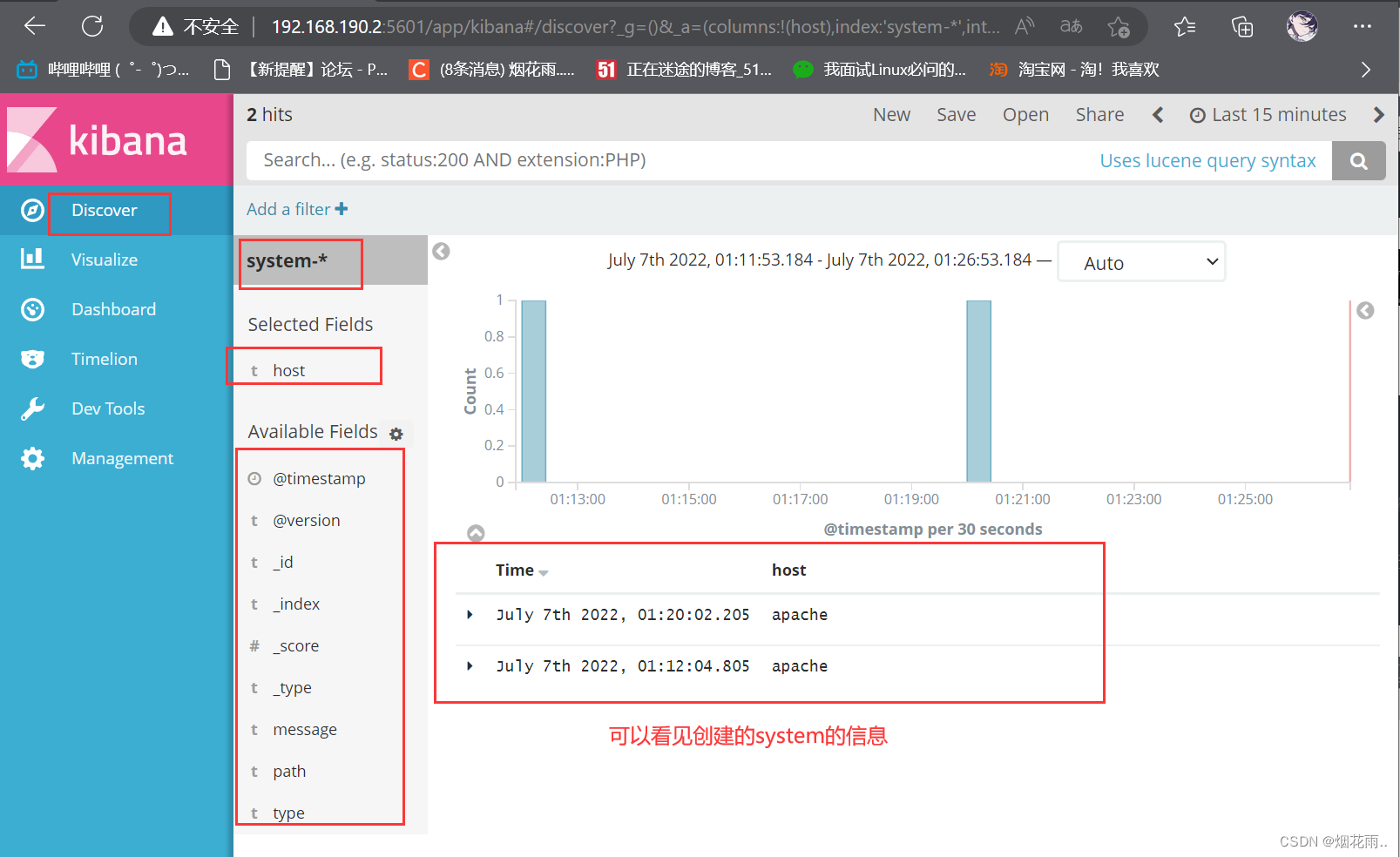This screenshot has width=1400, height=857.
Task: Click the Discover compass icon
Action: tap(32, 210)
